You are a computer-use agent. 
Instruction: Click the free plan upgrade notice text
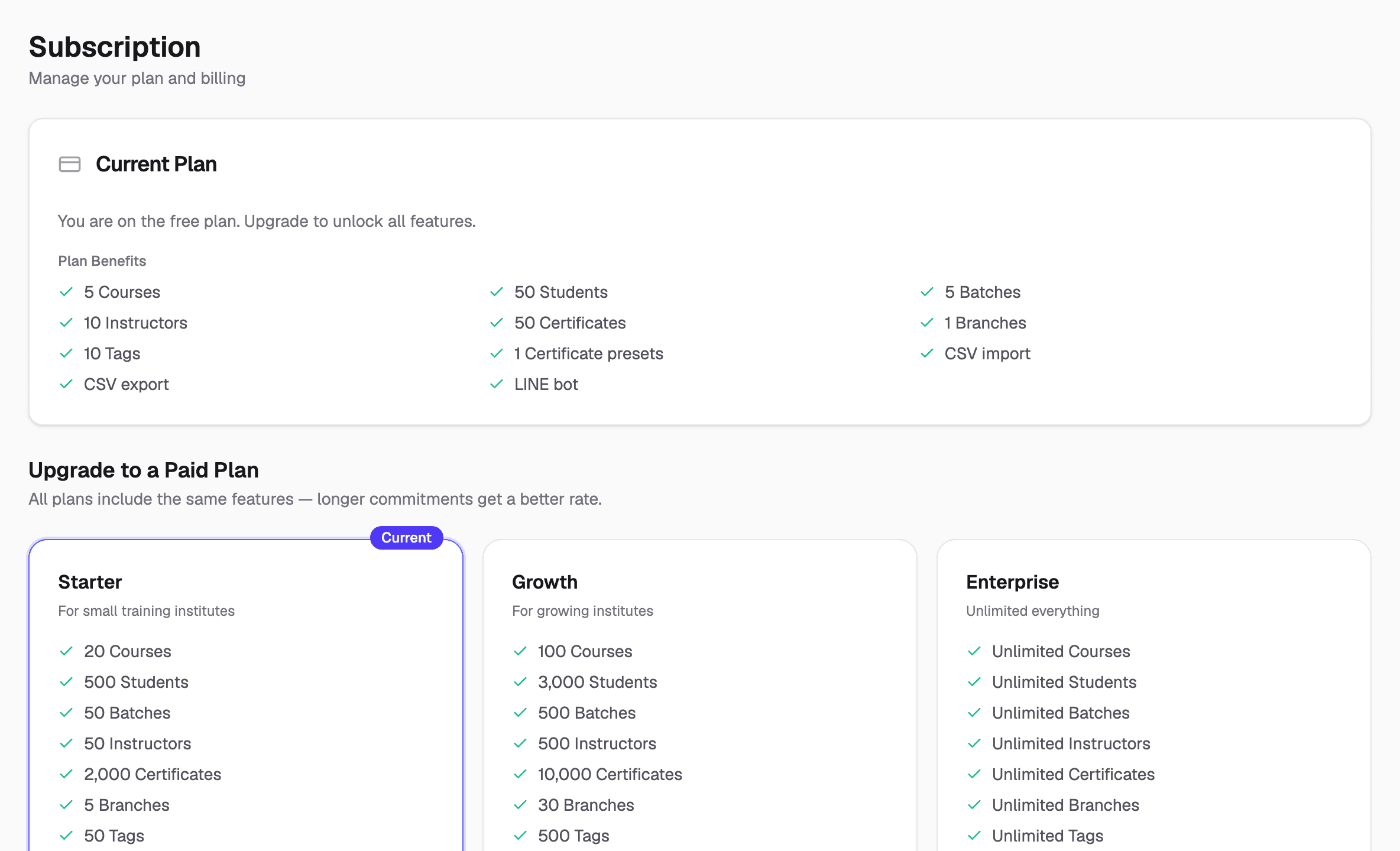tap(267, 222)
